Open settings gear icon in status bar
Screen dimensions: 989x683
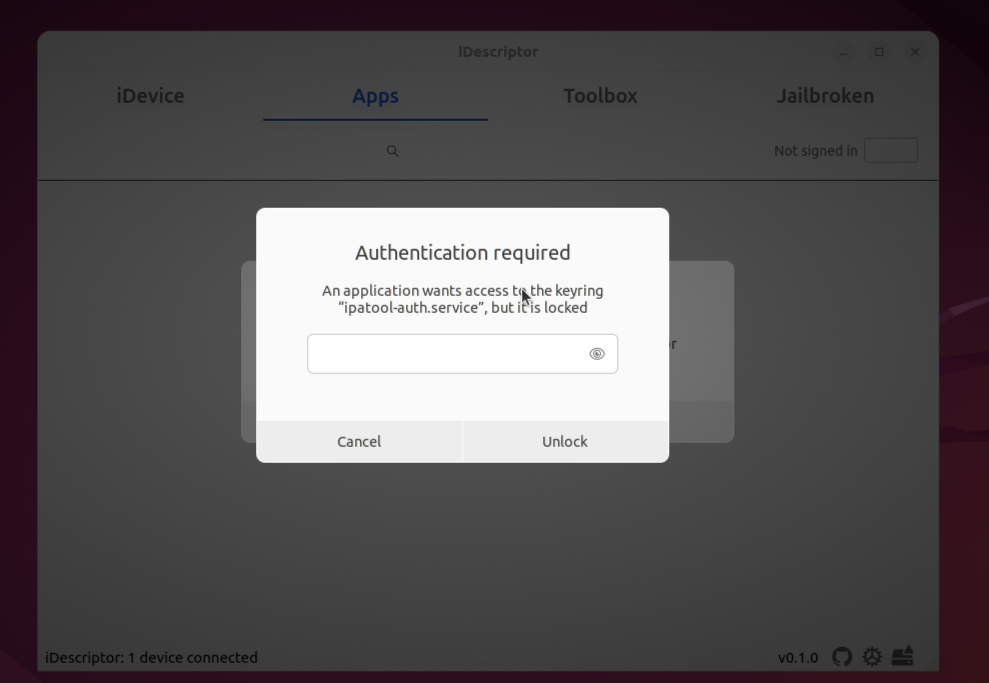click(x=872, y=657)
